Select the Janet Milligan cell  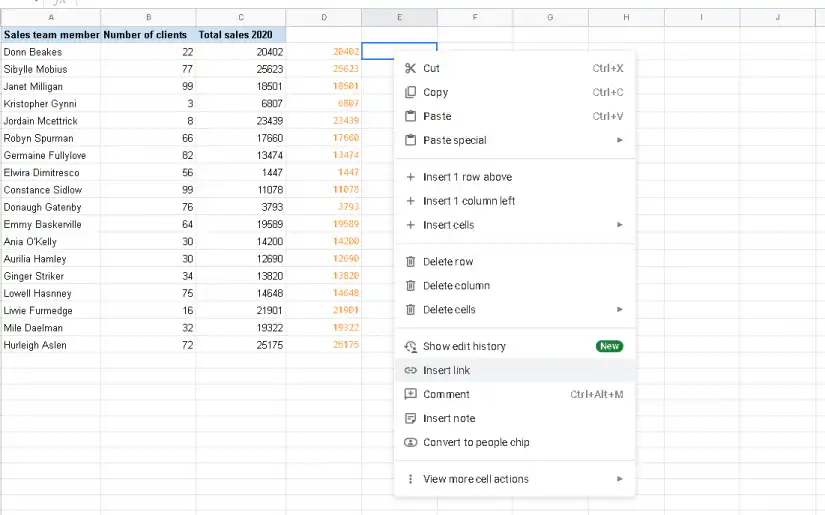[51, 86]
